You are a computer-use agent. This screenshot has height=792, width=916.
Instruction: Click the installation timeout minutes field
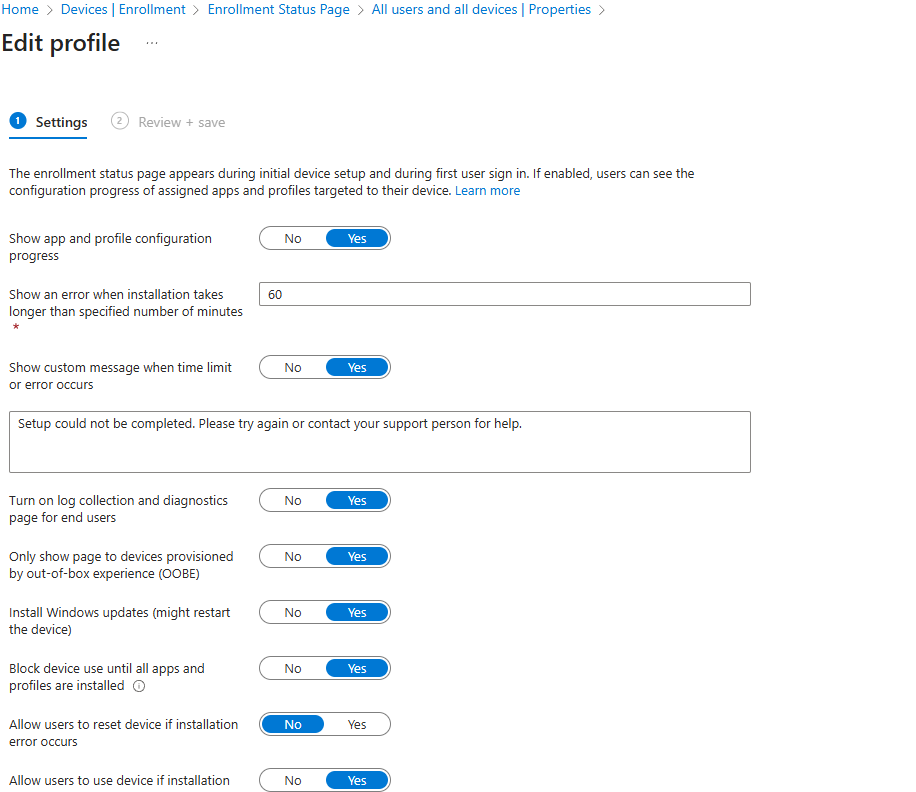coord(504,294)
